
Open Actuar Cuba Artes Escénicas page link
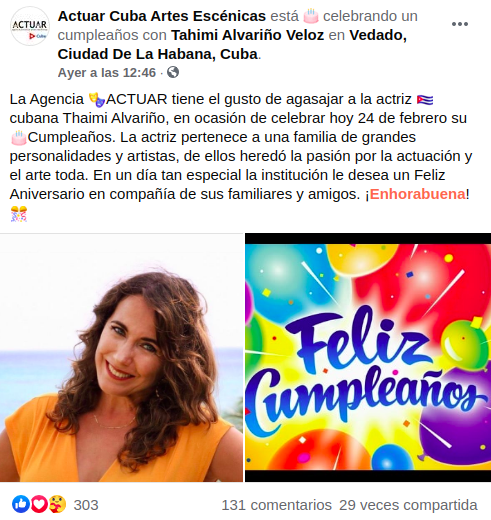tap(162, 16)
